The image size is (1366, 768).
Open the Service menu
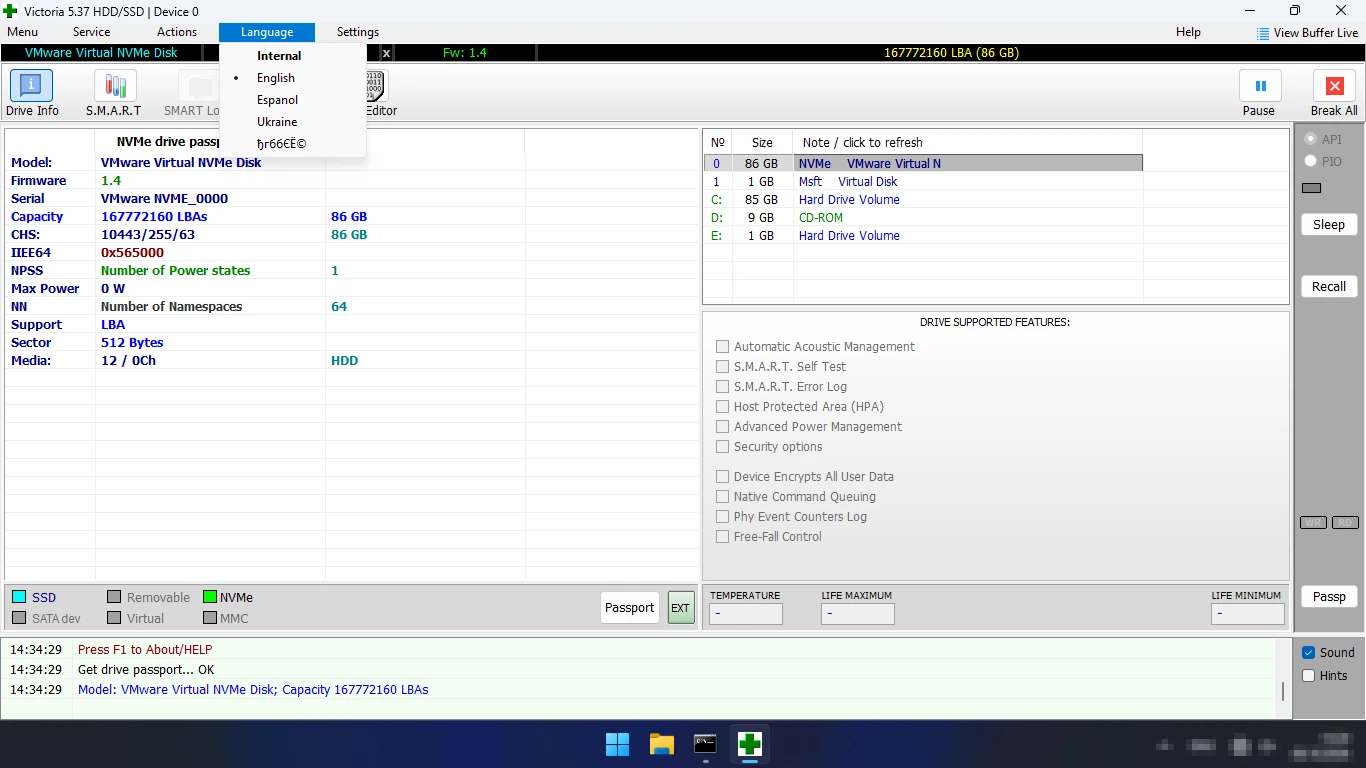tap(91, 32)
